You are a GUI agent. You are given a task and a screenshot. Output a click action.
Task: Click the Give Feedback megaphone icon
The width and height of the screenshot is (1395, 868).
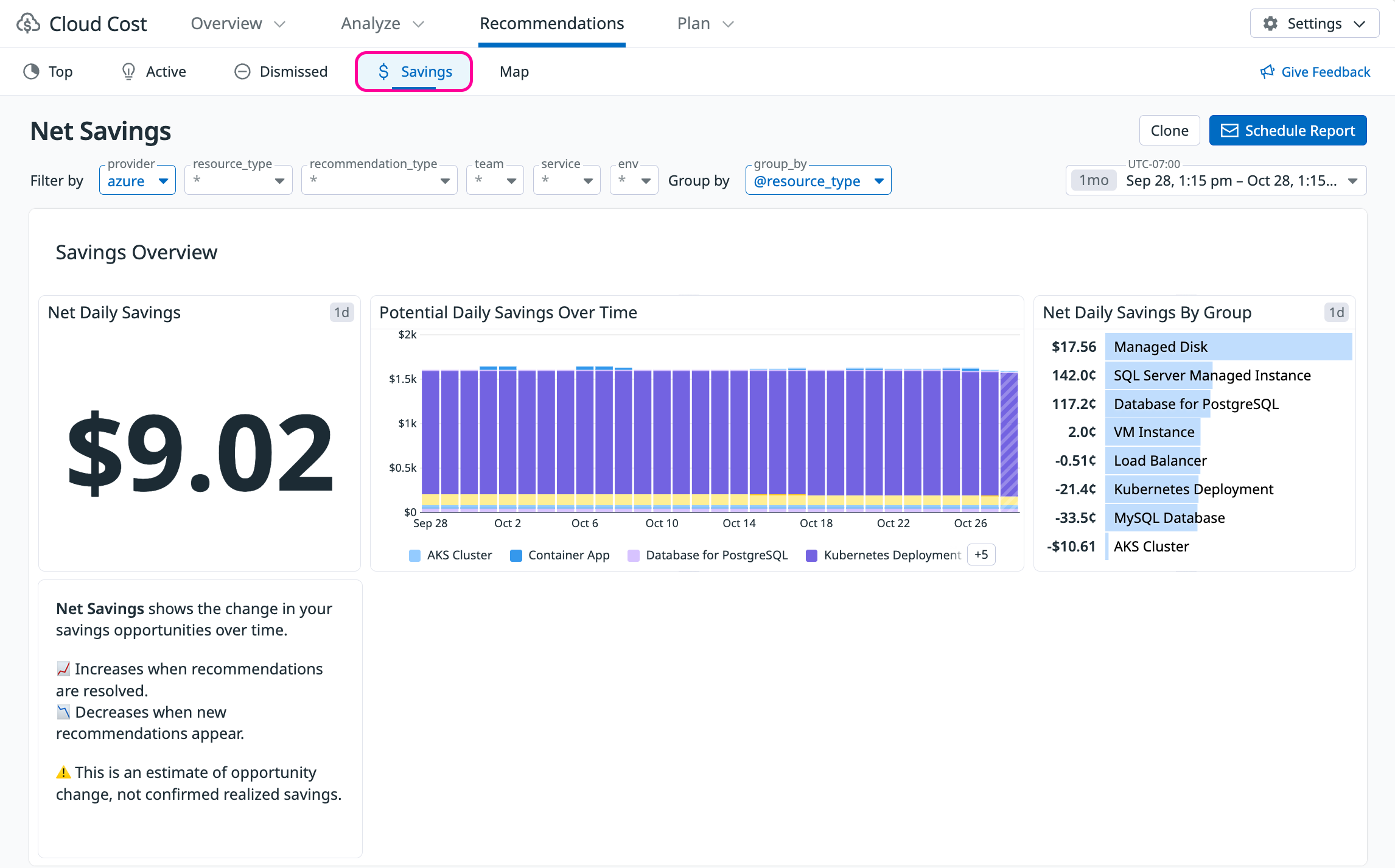click(x=1267, y=72)
